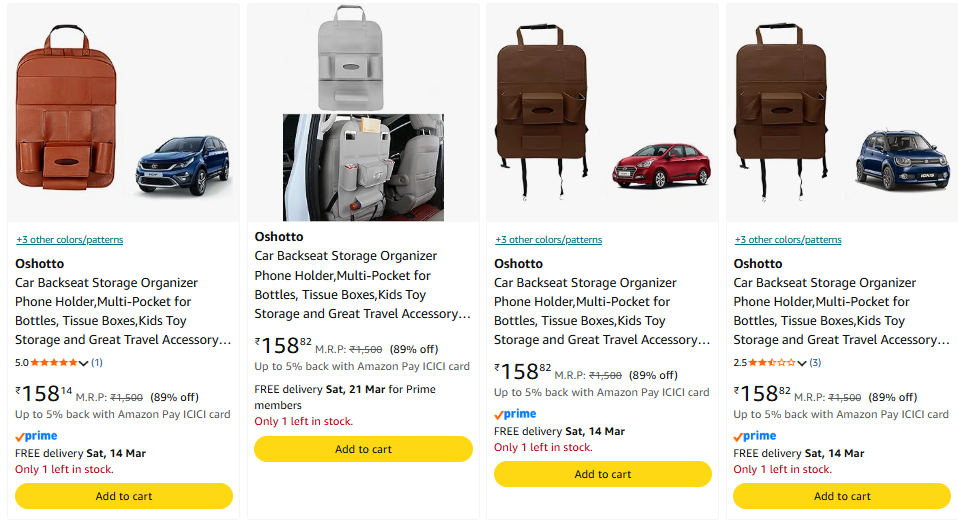Open "+3 other colors/patterns" on first product
Screen dimensions: 958x522
[70, 240]
